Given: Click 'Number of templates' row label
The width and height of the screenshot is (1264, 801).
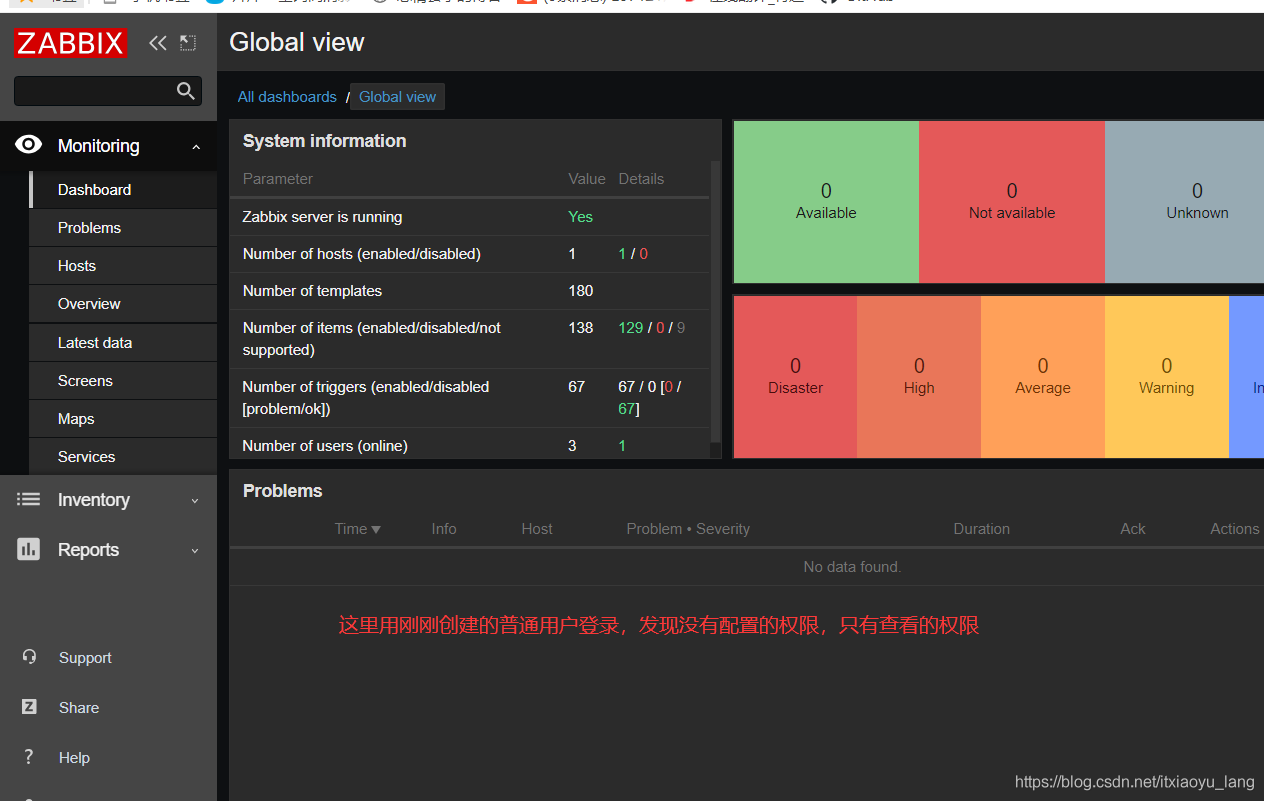Looking at the screenshot, I should click(x=312, y=291).
